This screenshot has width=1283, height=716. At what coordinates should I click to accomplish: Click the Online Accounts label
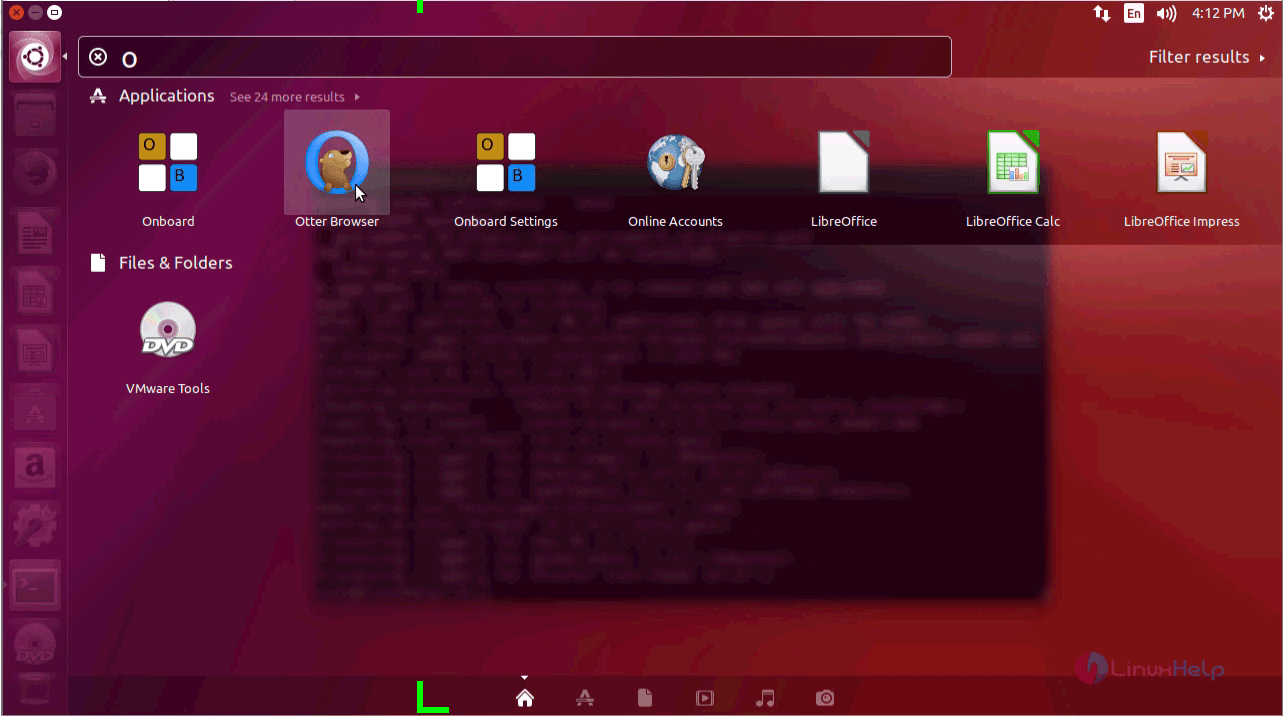675,221
